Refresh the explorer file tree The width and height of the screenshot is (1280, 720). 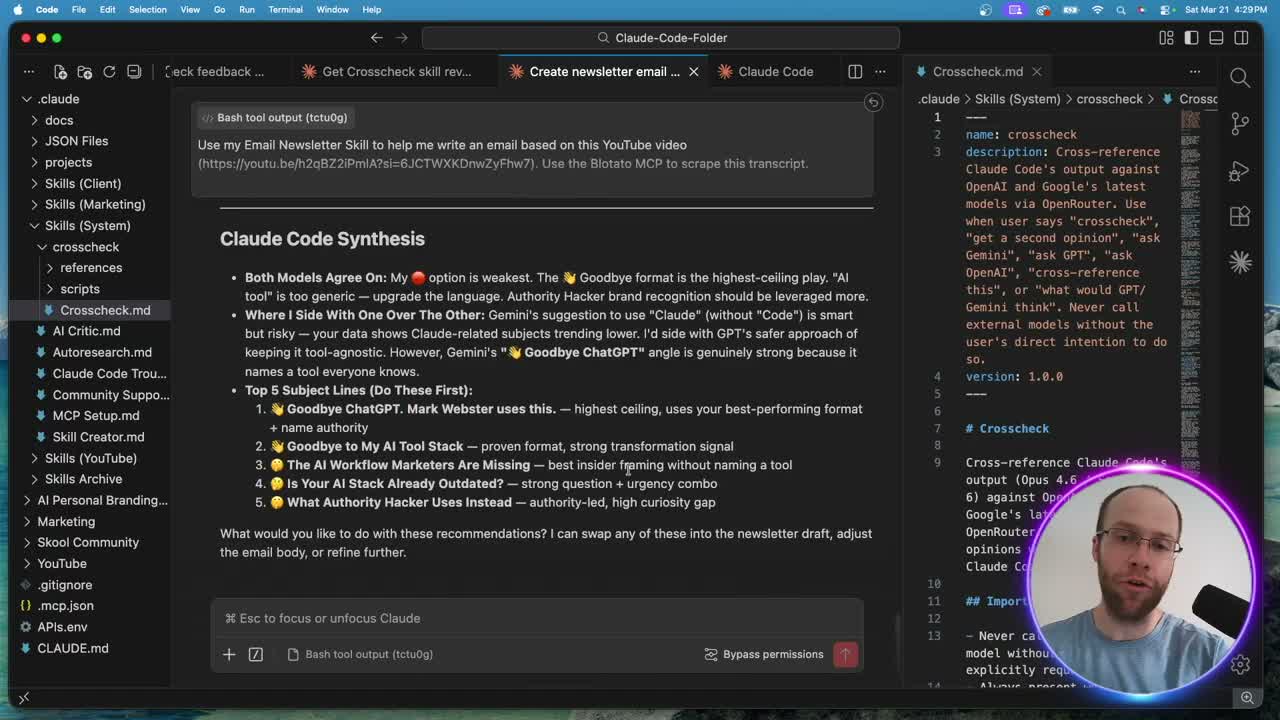[109, 72]
